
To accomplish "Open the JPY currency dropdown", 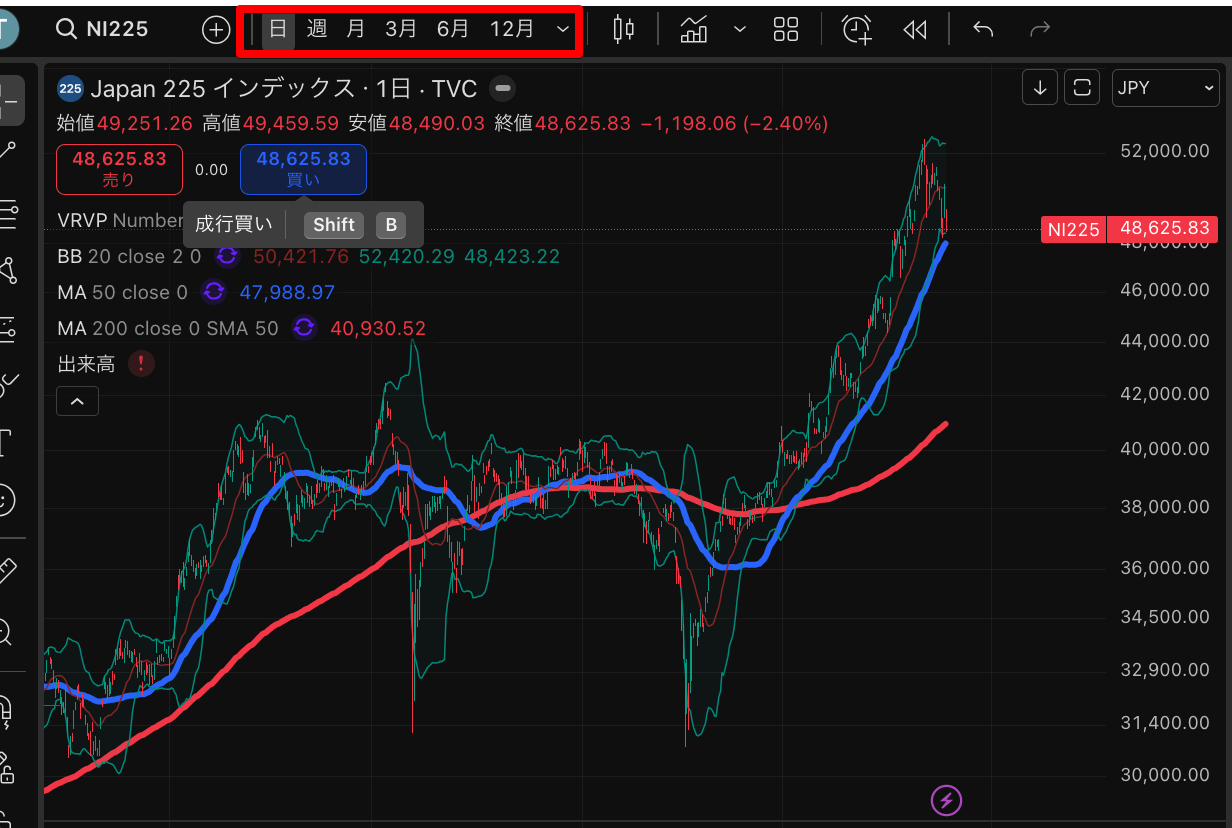I will [x=1165, y=88].
